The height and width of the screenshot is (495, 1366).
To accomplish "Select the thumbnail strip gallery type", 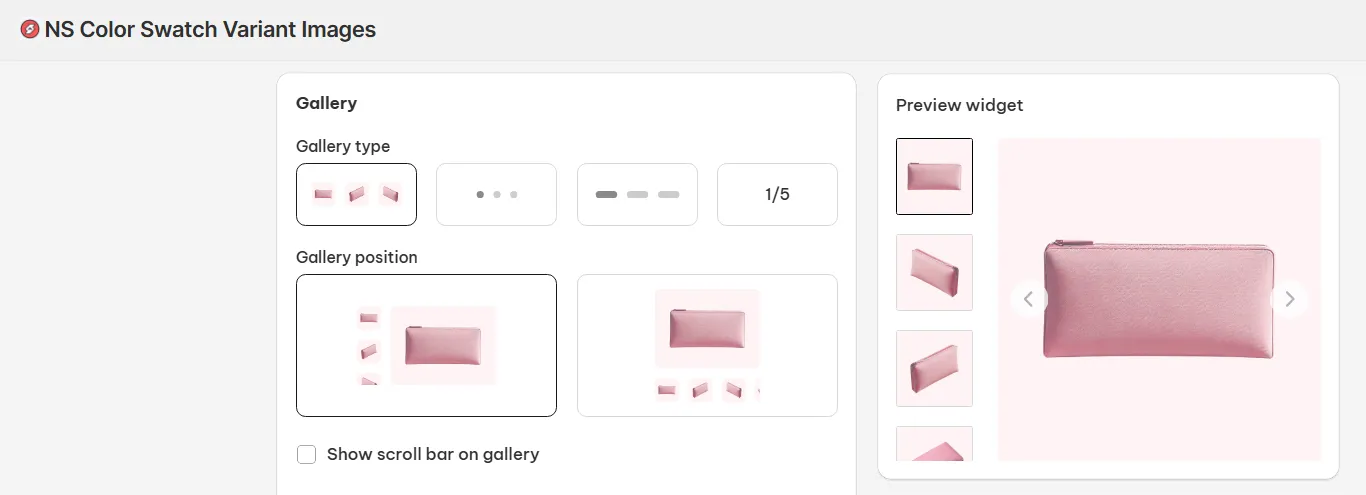I will pos(356,194).
